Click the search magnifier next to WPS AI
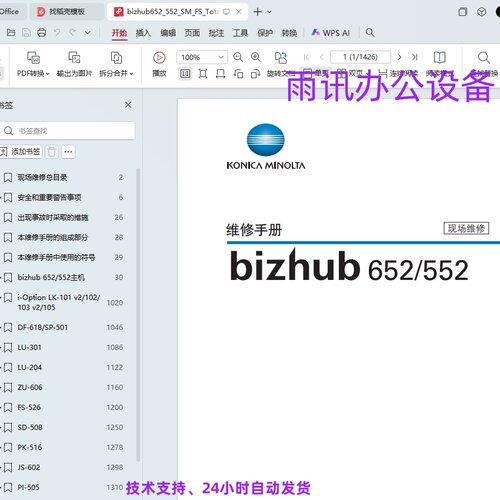Image resolution: width=500 pixels, height=500 pixels. pos(370,33)
